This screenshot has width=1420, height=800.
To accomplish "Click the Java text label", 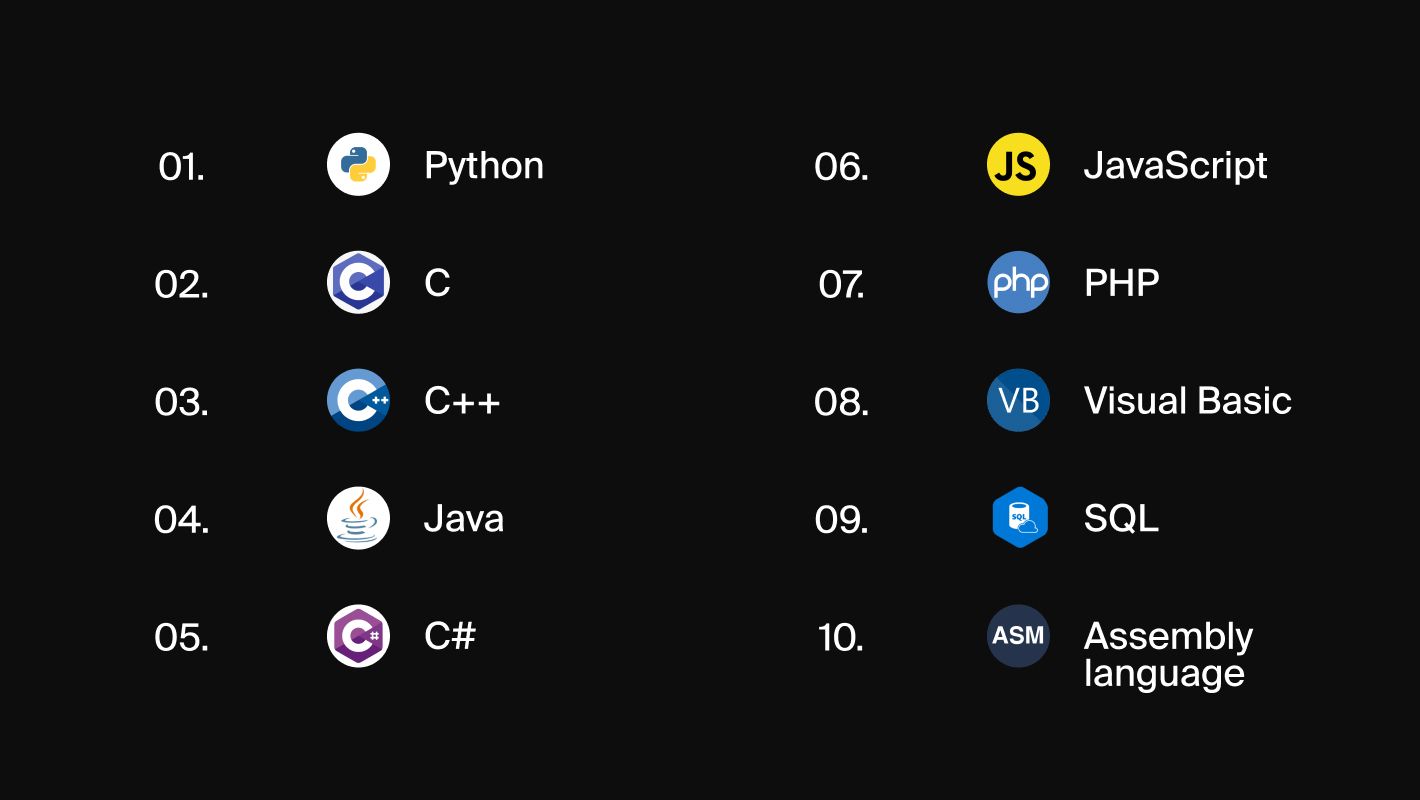I will 463,519.
